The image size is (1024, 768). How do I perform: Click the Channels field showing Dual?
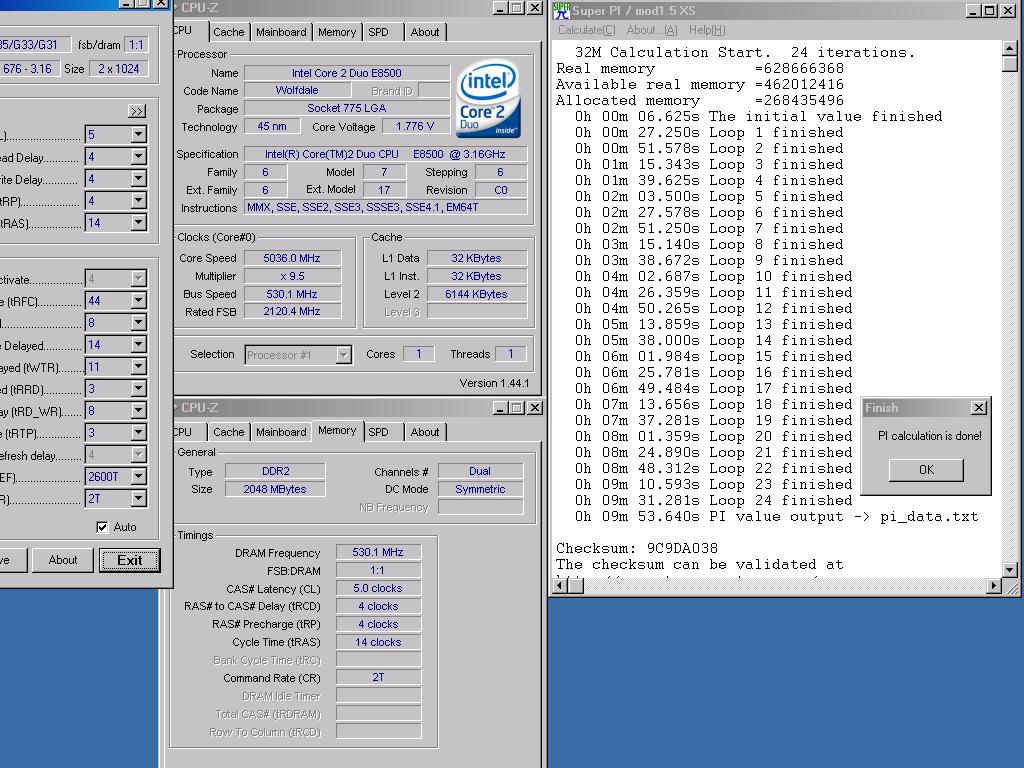pyautogui.click(x=480, y=471)
